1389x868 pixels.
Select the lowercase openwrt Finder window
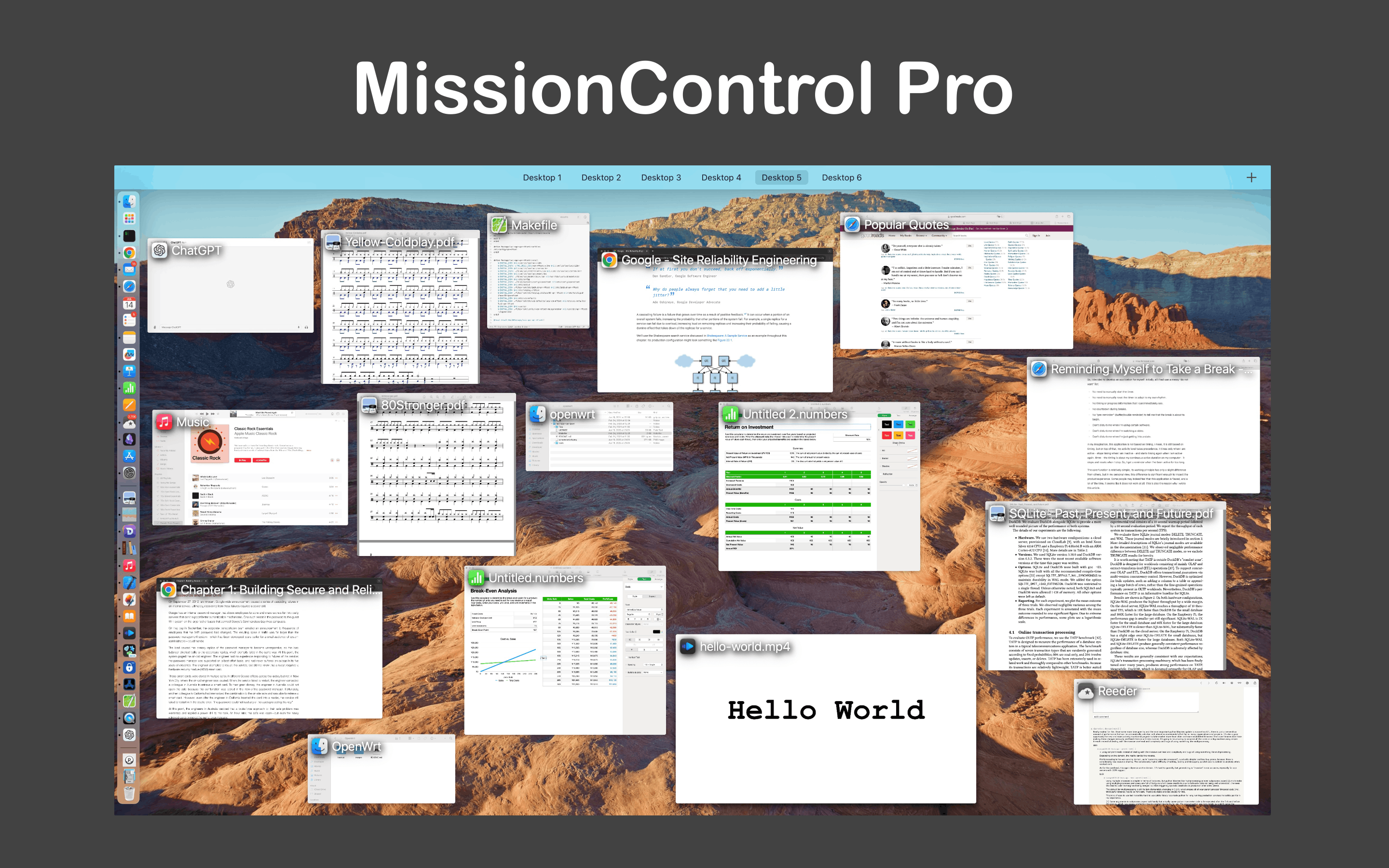599,437
